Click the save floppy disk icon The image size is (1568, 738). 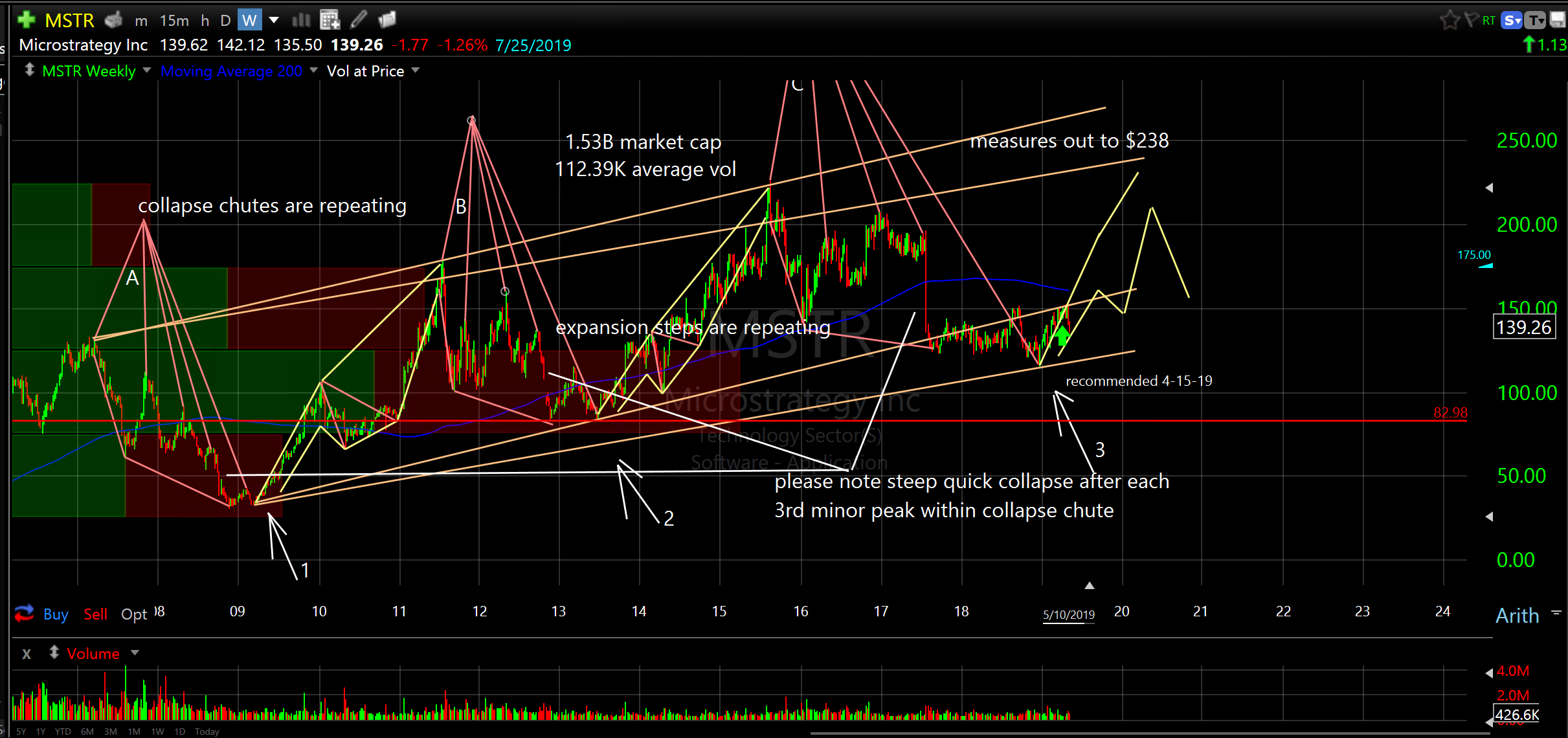click(1558, 20)
